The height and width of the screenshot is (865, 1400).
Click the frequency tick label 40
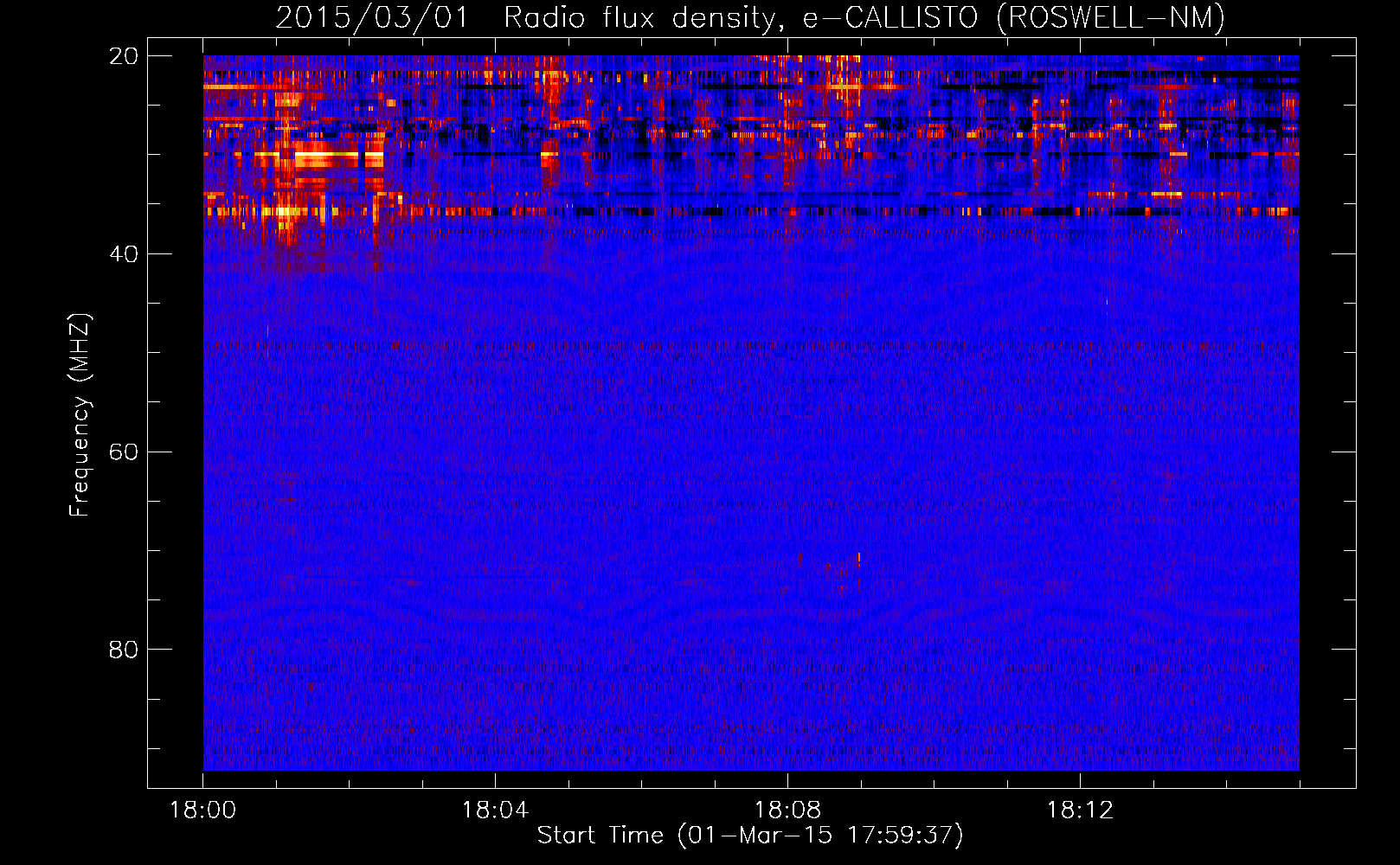(x=124, y=254)
